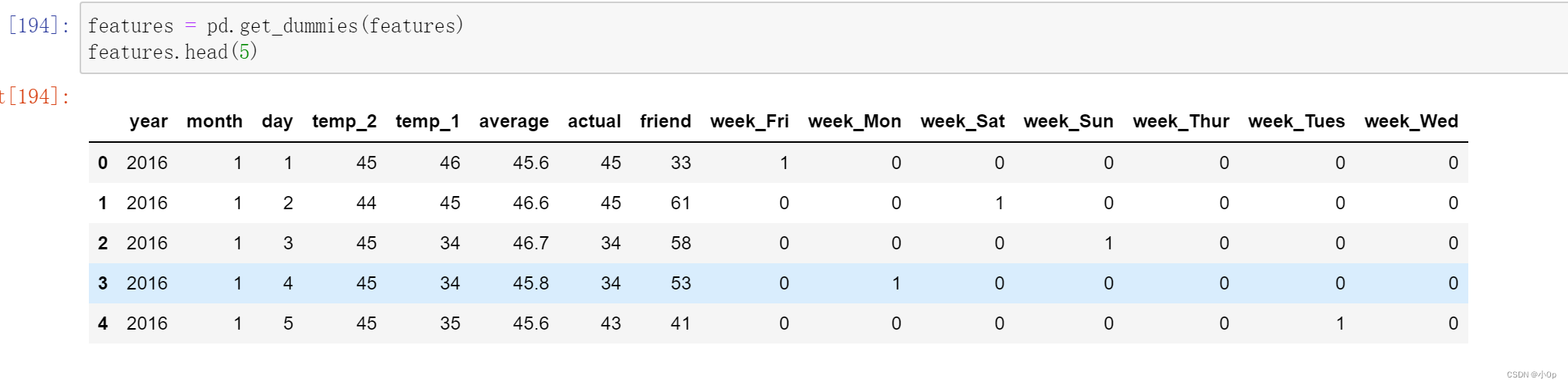Click the month column header
The height and width of the screenshot is (386, 1568).
click(x=214, y=121)
